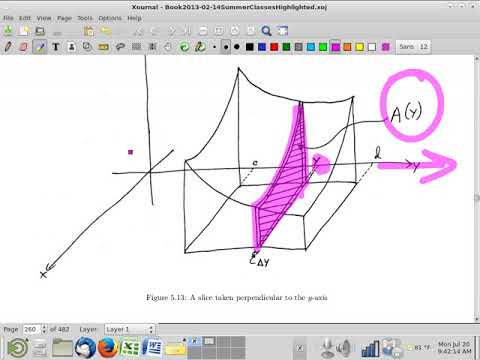The height and width of the screenshot is (360, 480).
Task: Launch Firefox from the taskbar
Action: pos(108,348)
